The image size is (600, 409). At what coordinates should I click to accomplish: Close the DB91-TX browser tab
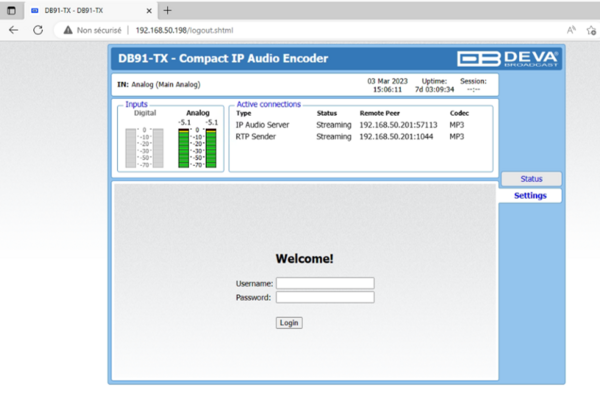149,11
